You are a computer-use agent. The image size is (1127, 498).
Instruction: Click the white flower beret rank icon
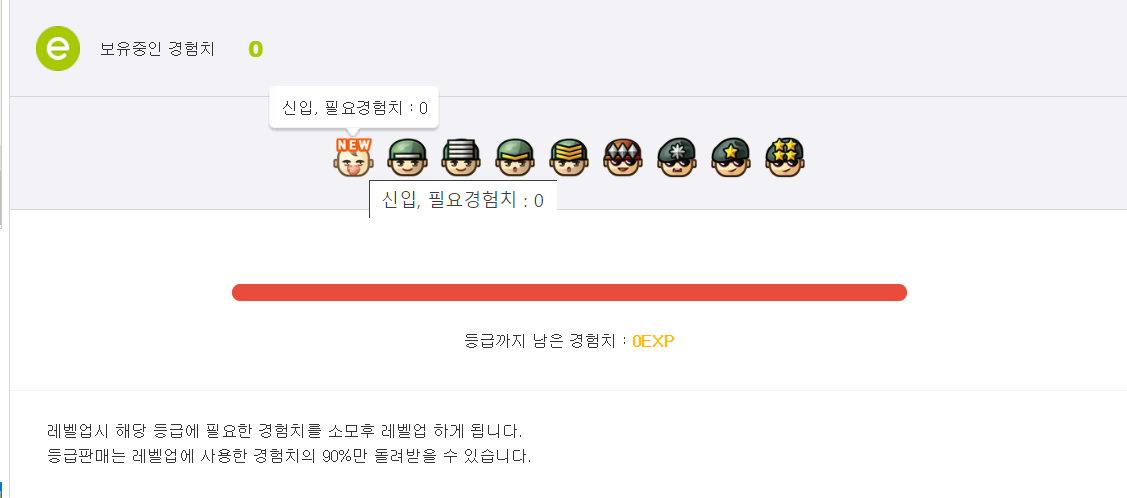point(677,157)
